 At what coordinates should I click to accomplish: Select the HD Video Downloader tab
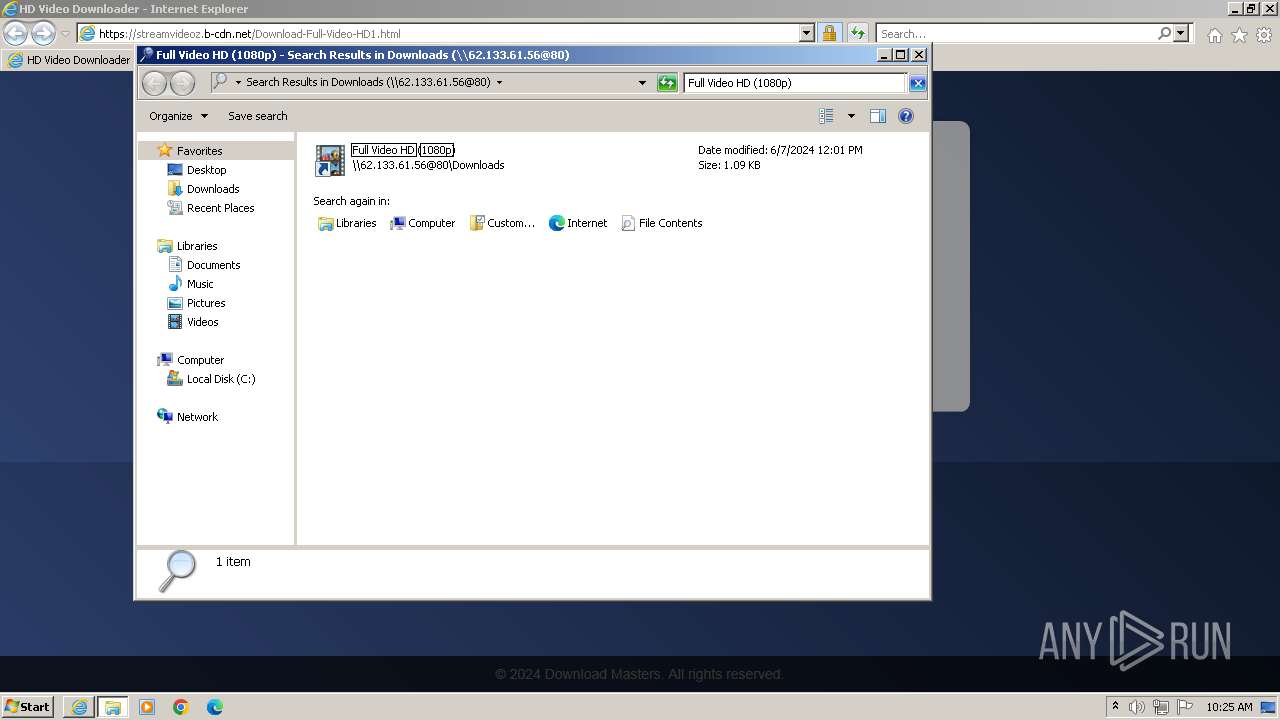point(68,60)
